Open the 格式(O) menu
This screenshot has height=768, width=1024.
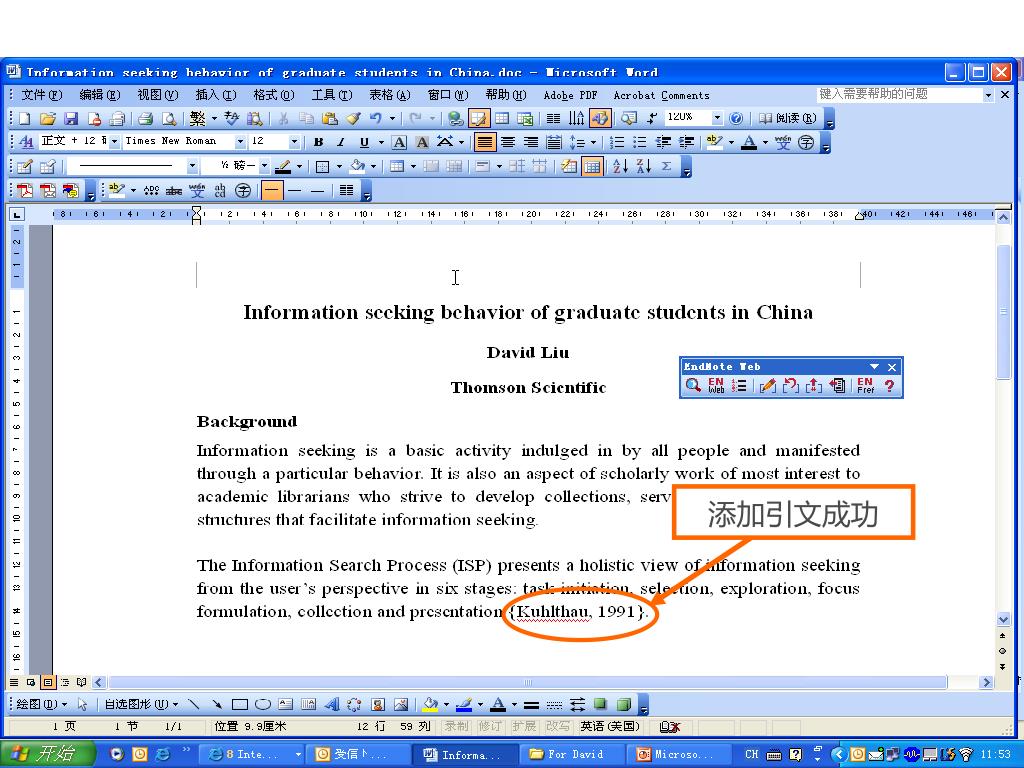[x=274, y=95]
